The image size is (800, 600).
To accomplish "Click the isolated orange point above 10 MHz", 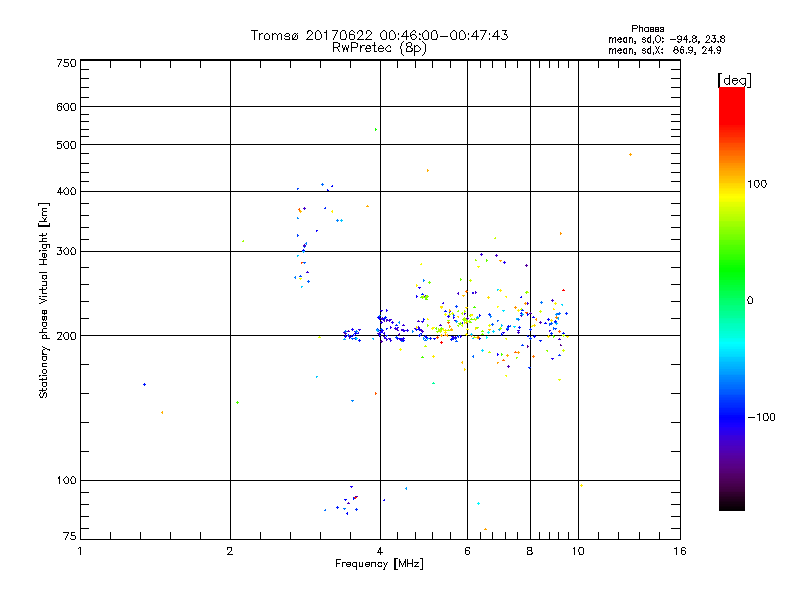I will (x=630, y=154).
